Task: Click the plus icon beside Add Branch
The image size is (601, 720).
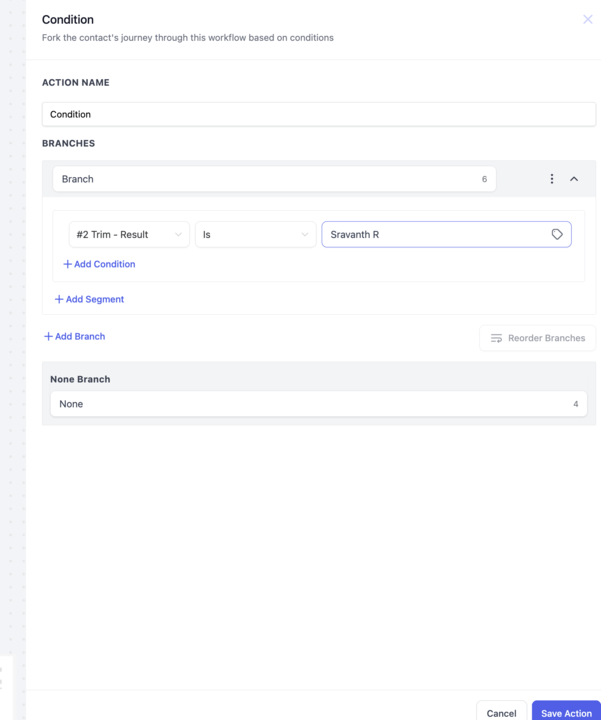Action: (x=48, y=337)
